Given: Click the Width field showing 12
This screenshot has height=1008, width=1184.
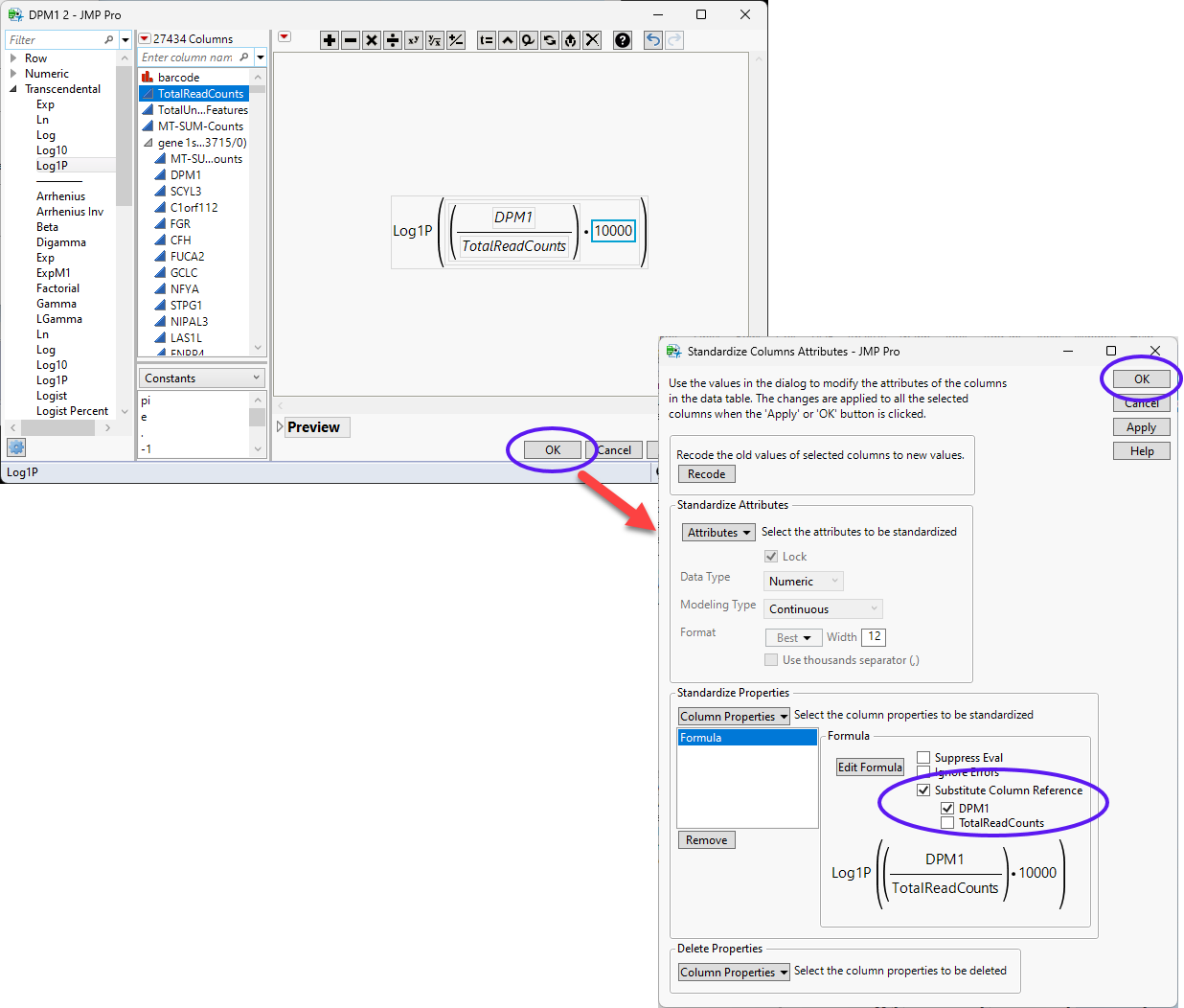Looking at the screenshot, I should pos(874,637).
